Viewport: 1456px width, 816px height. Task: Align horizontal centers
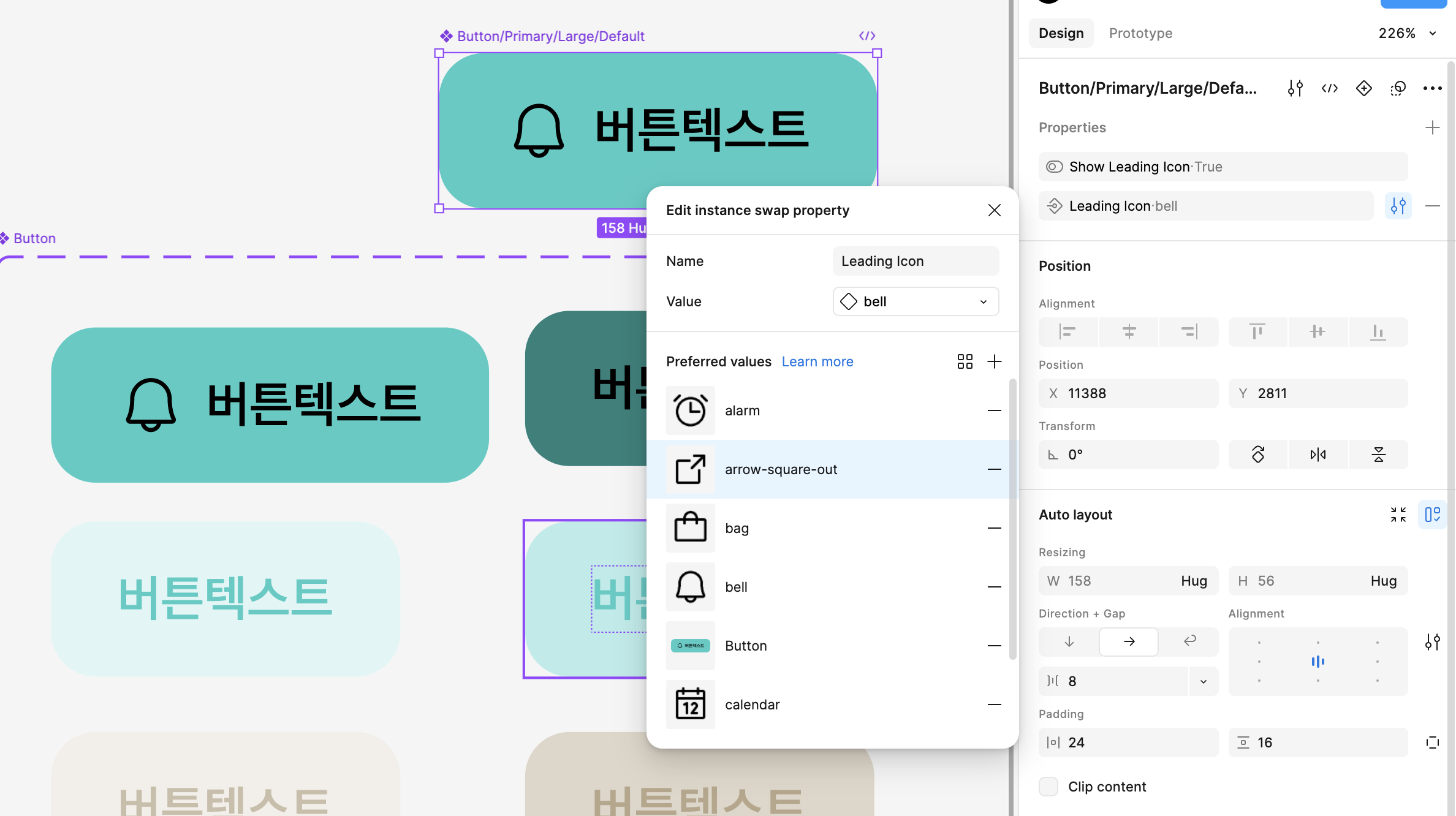pos(1129,332)
